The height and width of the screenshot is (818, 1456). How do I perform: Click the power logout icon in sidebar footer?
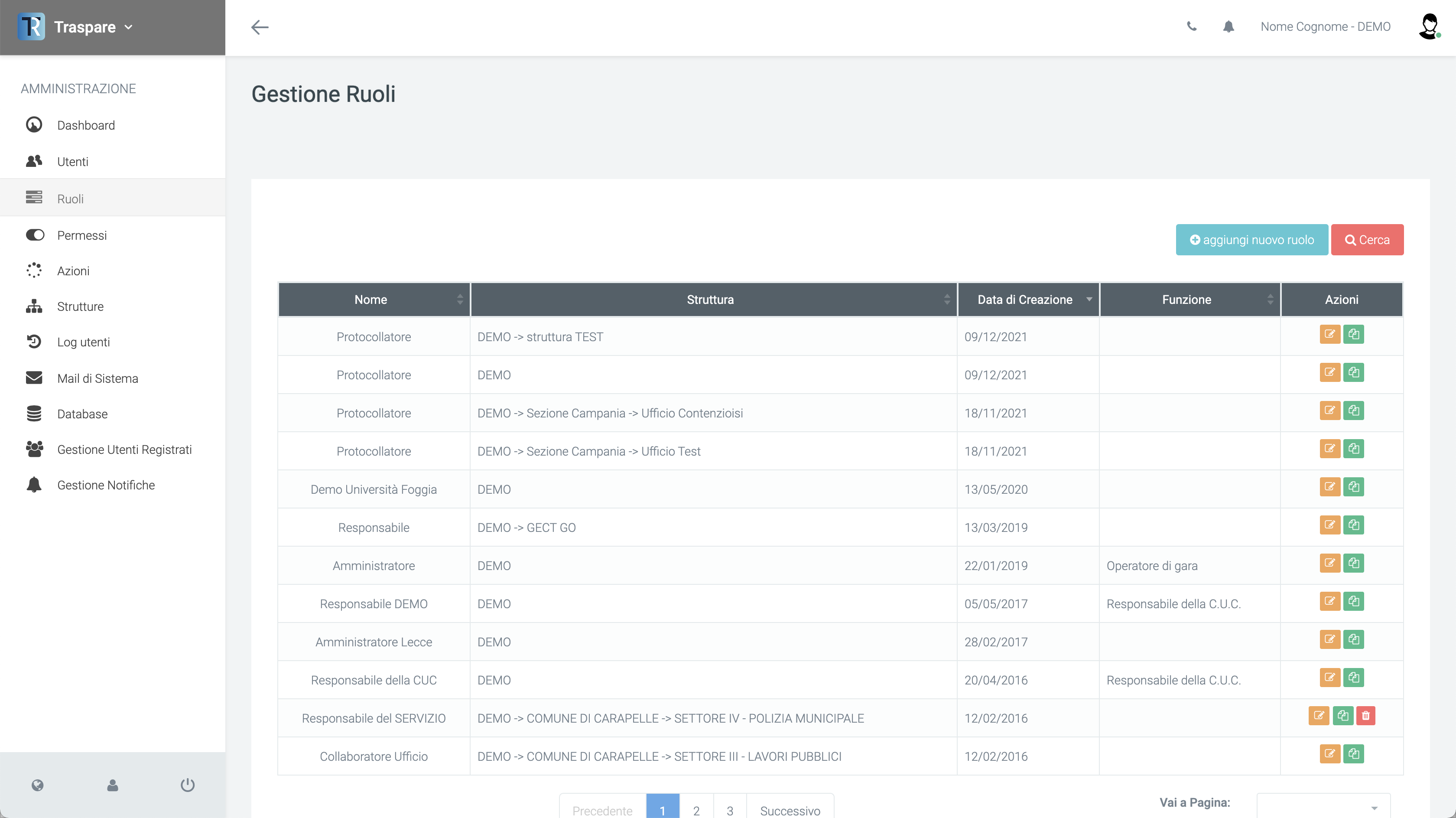(x=188, y=785)
